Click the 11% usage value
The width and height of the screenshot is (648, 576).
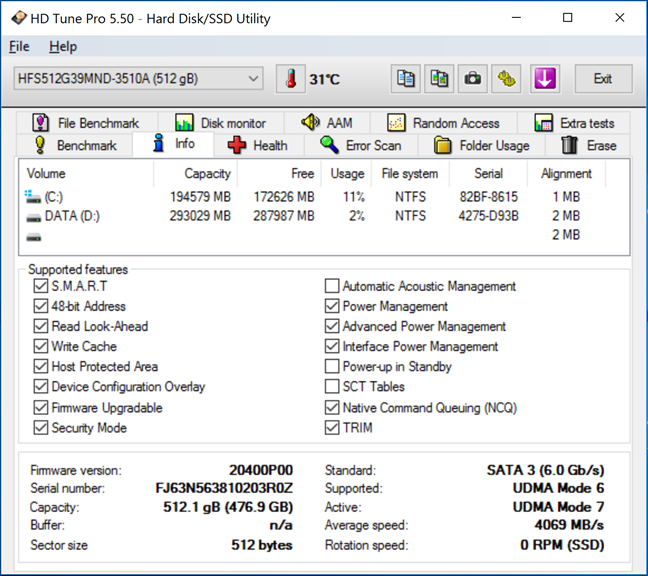354,197
